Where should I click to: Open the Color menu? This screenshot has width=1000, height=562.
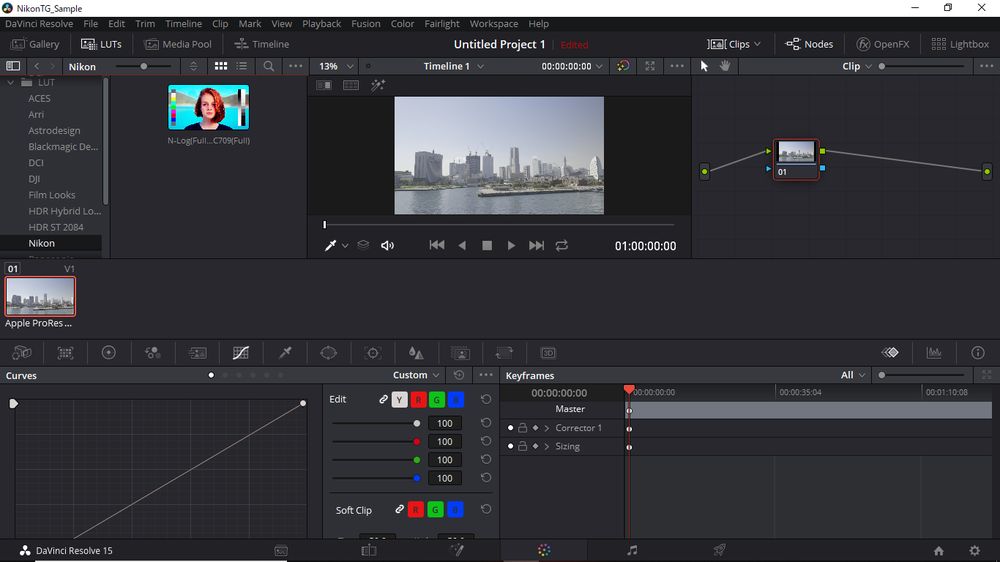coord(402,24)
